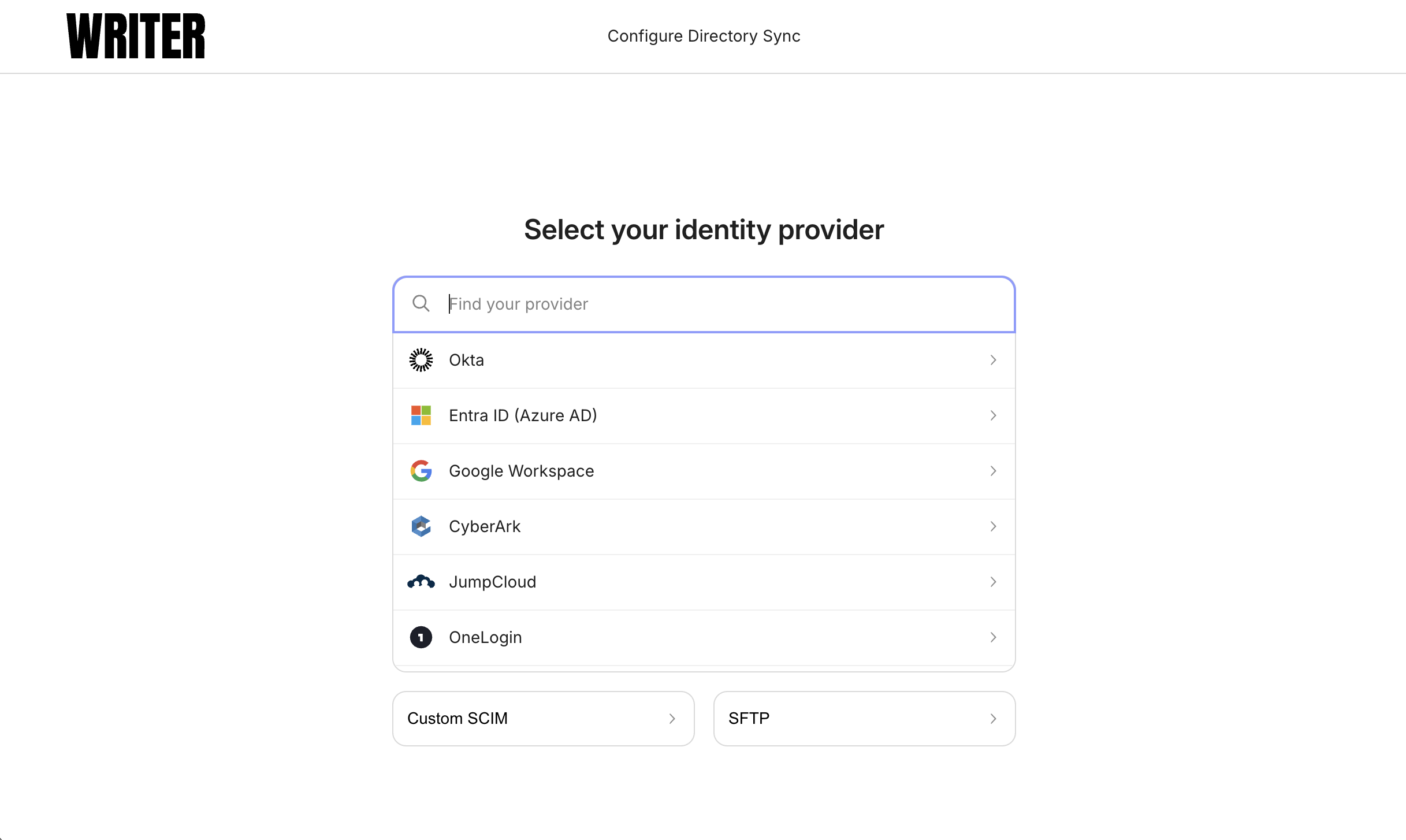Click the JumpCloud cloud logo

421,581
